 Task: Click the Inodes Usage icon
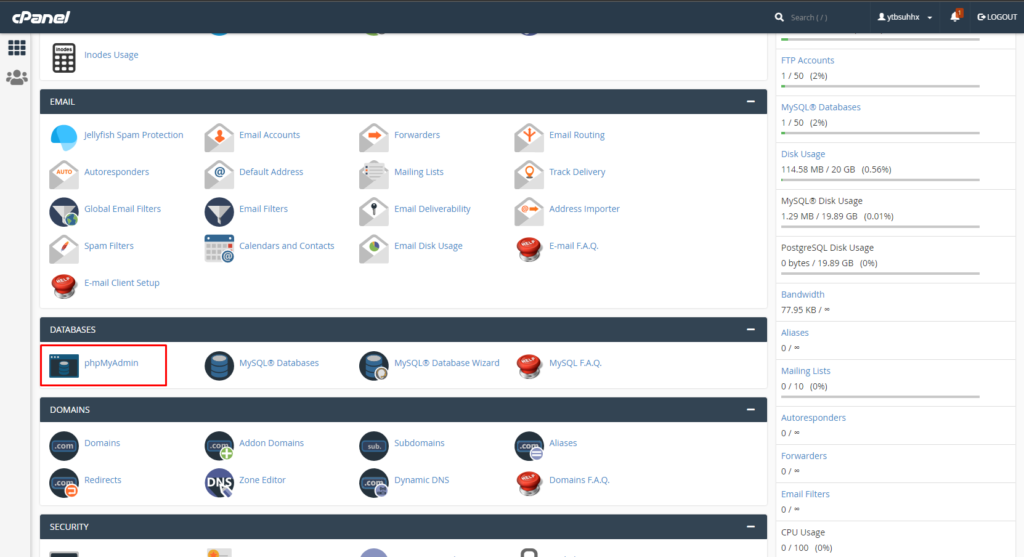(x=64, y=56)
